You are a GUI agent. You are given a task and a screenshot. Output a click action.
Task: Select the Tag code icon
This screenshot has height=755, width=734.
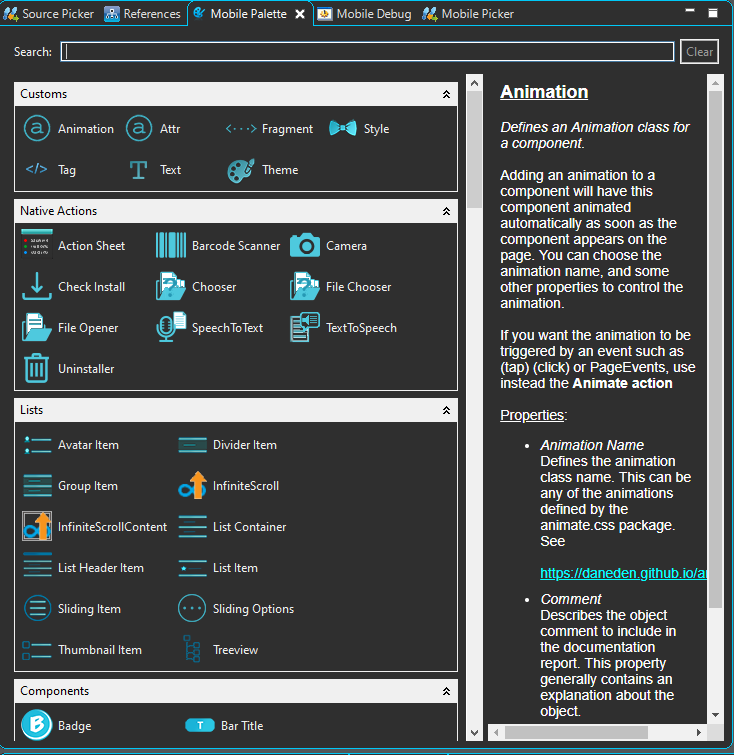(x=37, y=169)
